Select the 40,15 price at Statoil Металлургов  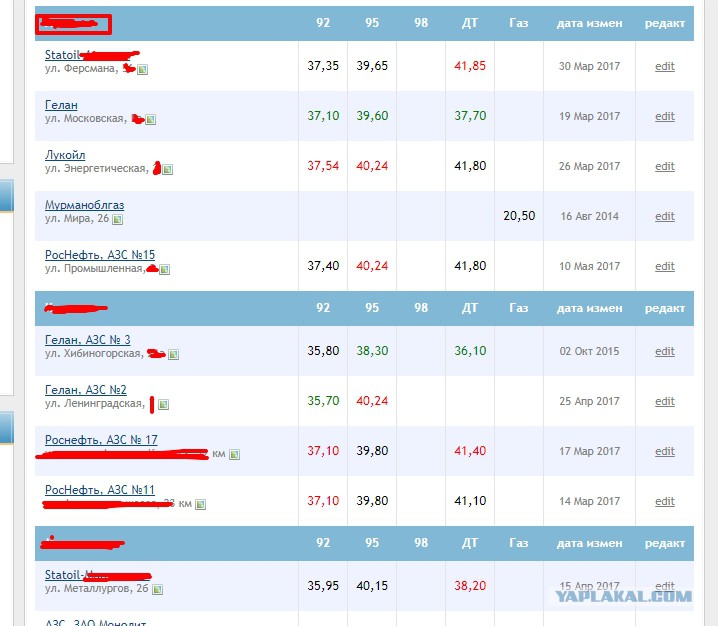click(x=372, y=586)
